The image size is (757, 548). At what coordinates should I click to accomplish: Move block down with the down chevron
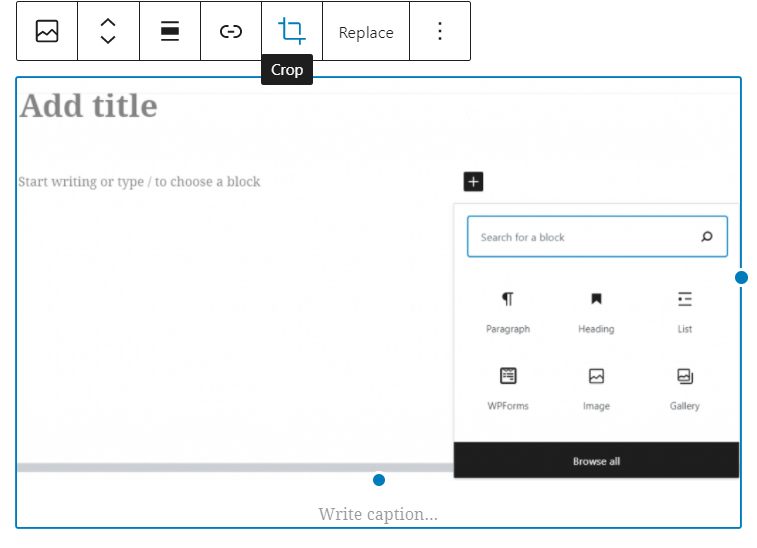click(x=108, y=40)
